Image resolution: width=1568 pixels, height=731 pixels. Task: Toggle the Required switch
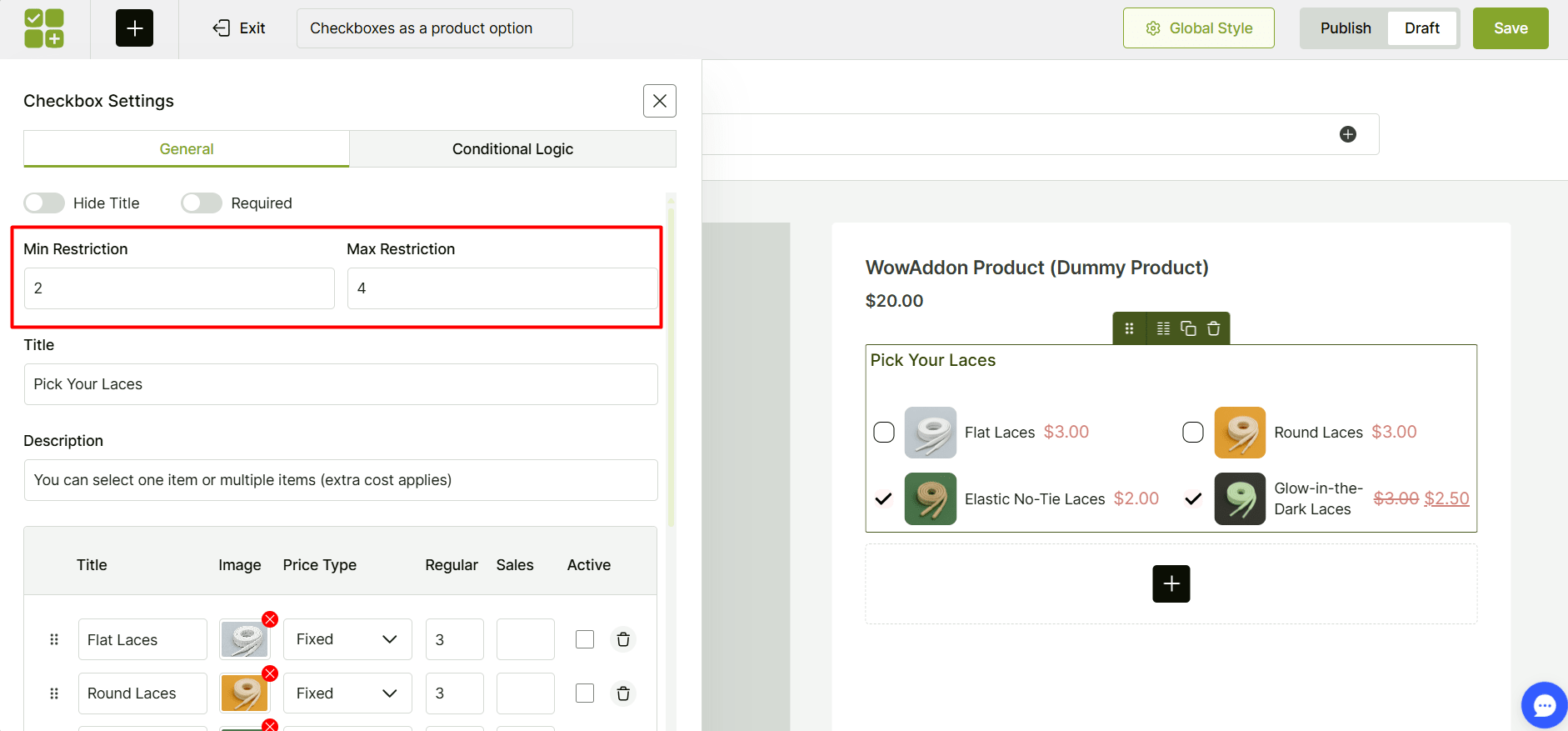(x=202, y=203)
